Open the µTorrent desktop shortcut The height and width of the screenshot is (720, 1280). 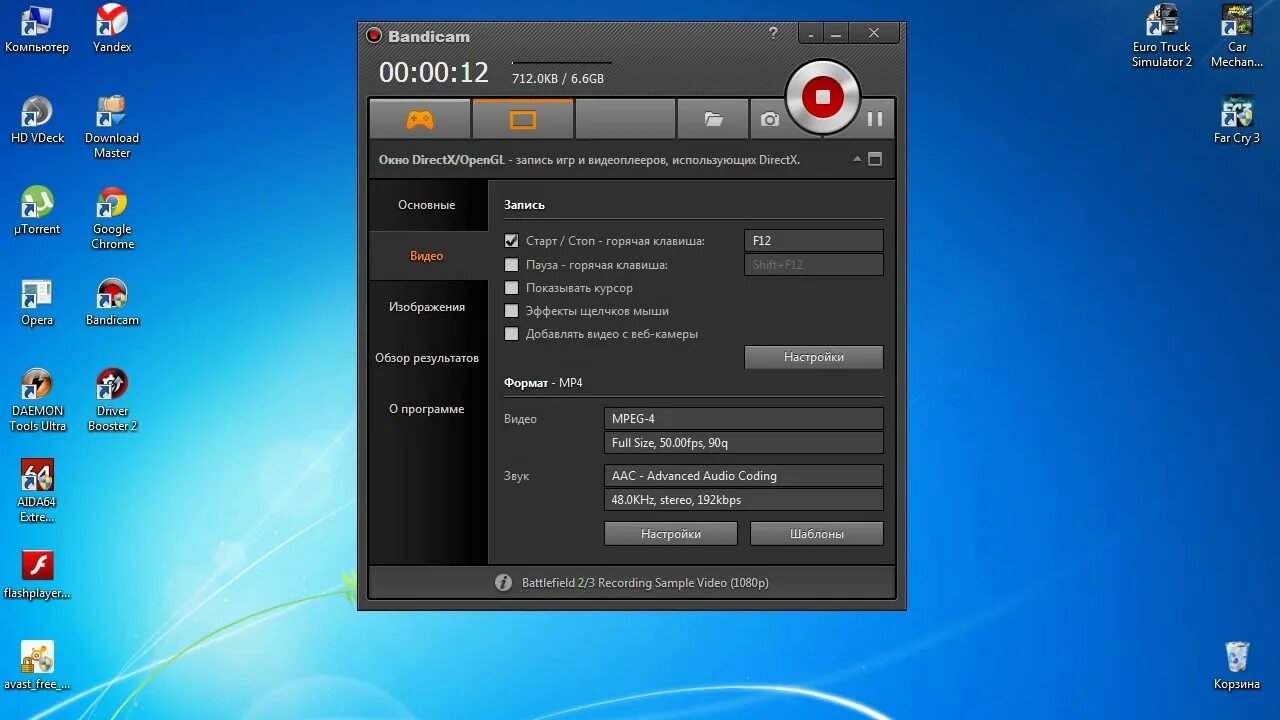click(x=37, y=212)
